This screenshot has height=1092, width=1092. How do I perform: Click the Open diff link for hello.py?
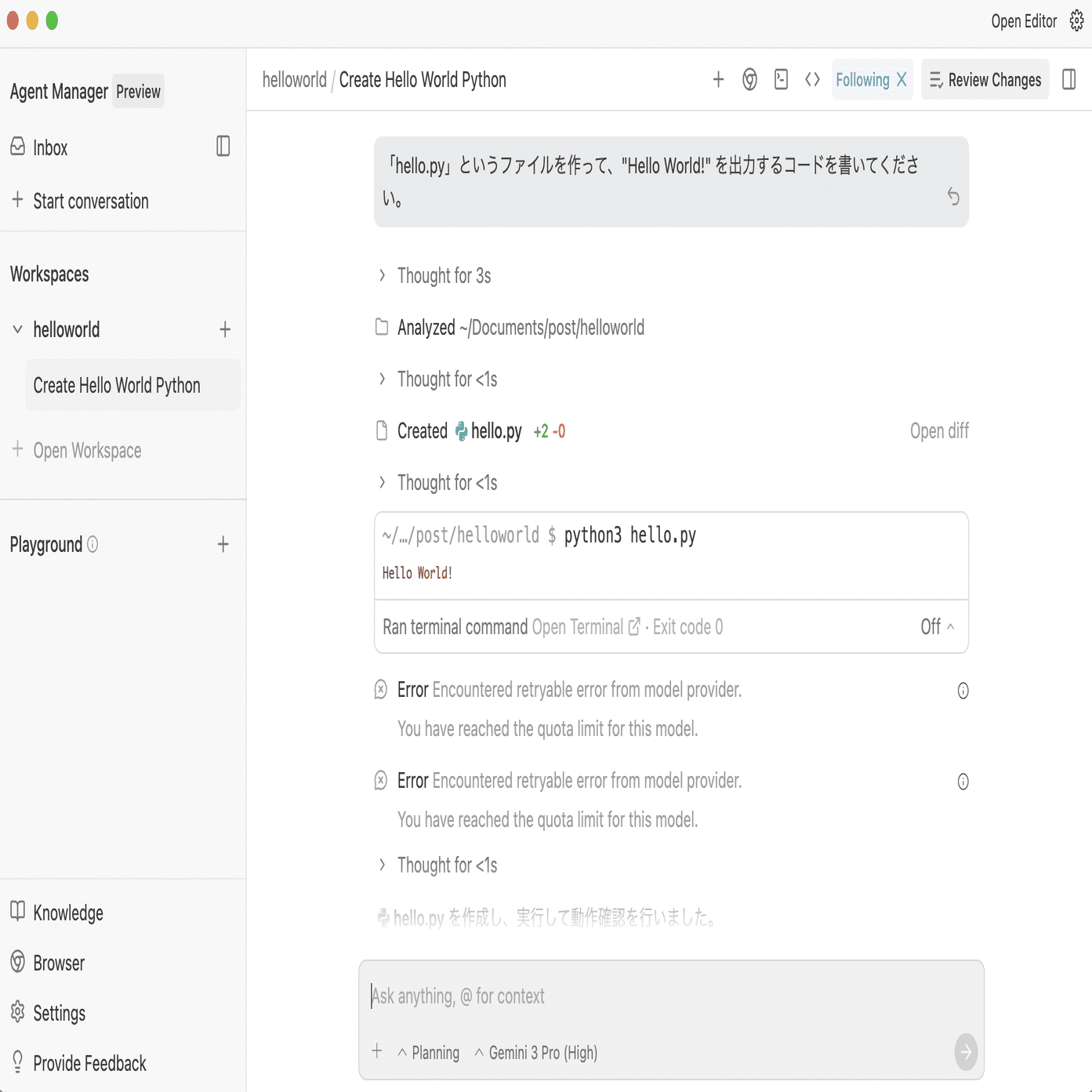(x=939, y=431)
